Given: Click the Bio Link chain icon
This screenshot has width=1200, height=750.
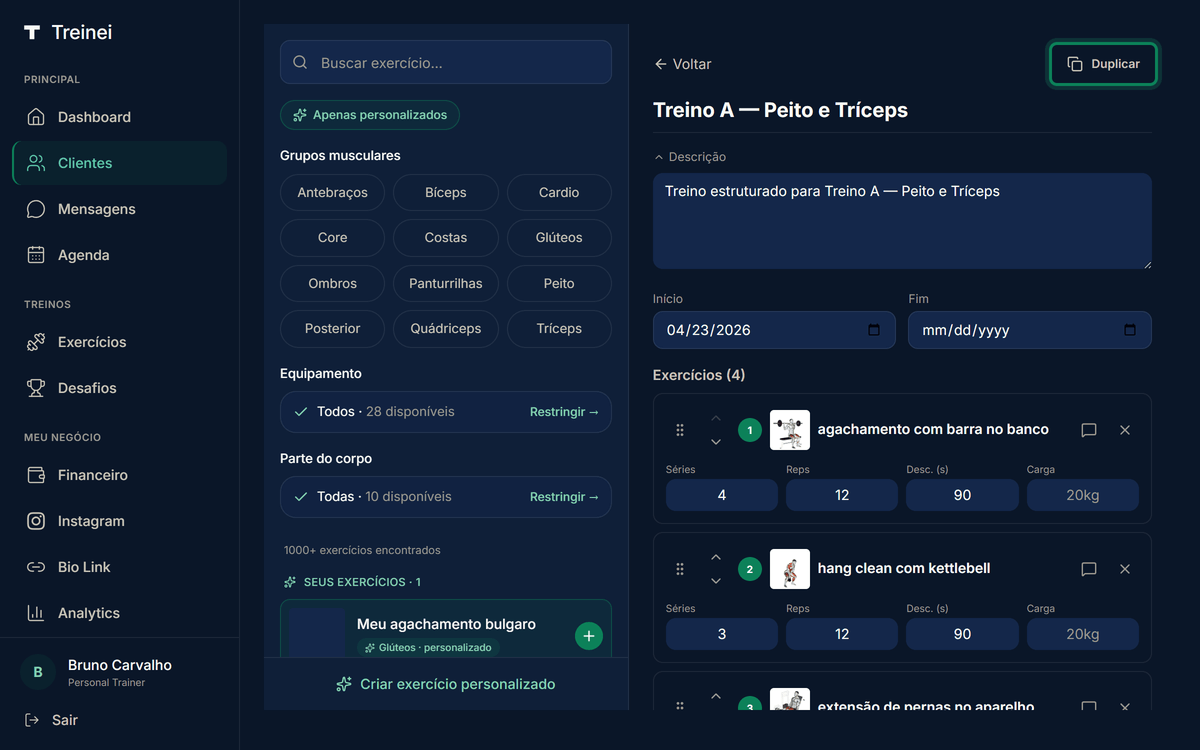Looking at the screenshot, I should [36, 567].
